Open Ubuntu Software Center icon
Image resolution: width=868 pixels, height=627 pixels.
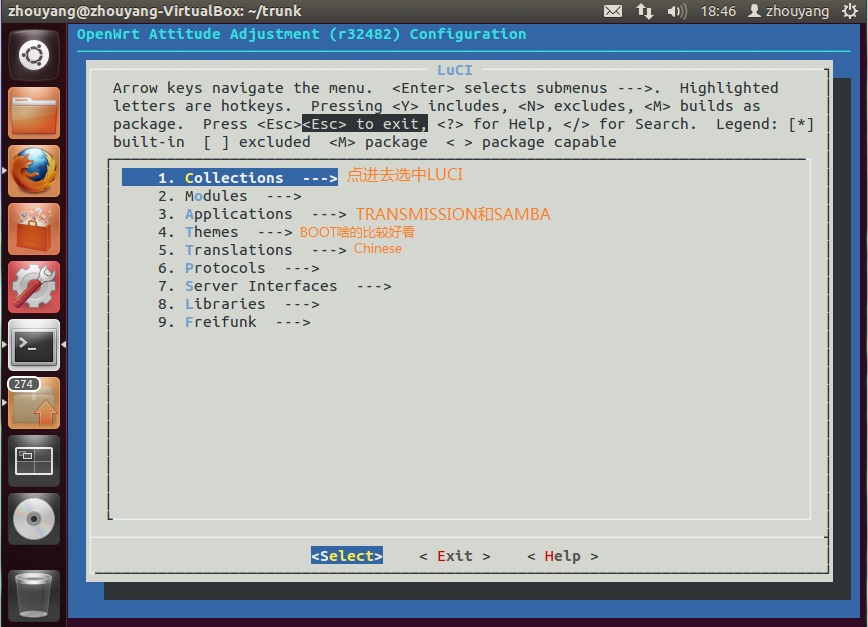[x=34, y=229]
